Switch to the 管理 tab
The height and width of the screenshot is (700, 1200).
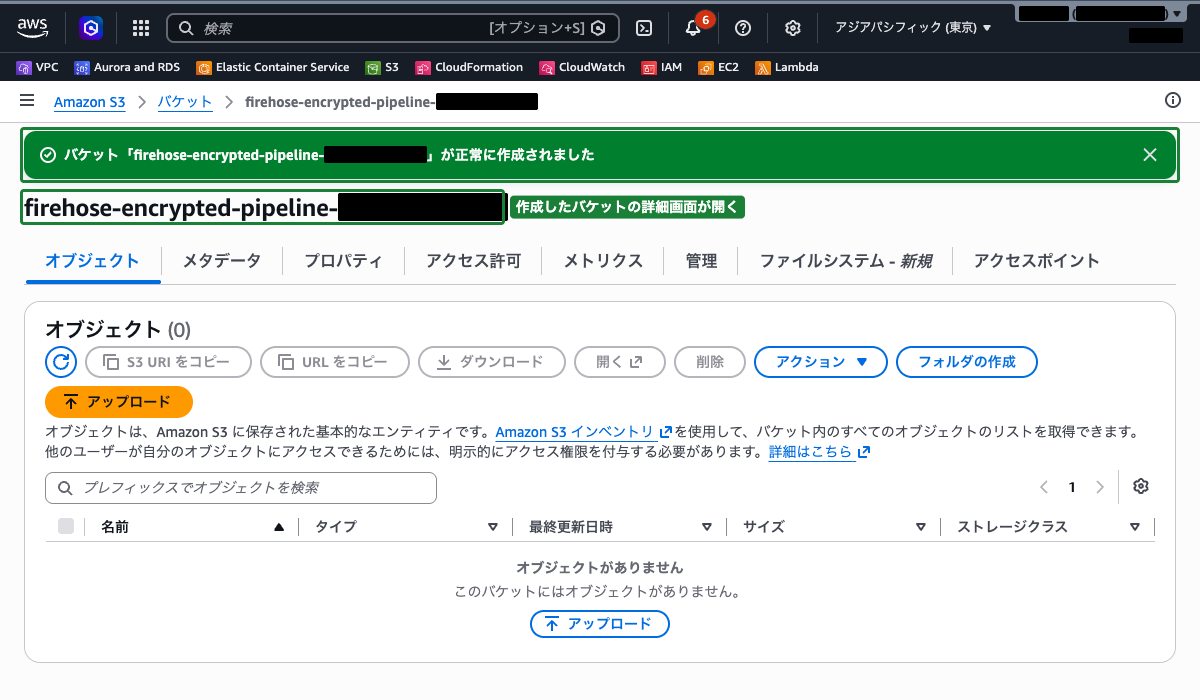[x=701, y=261]
